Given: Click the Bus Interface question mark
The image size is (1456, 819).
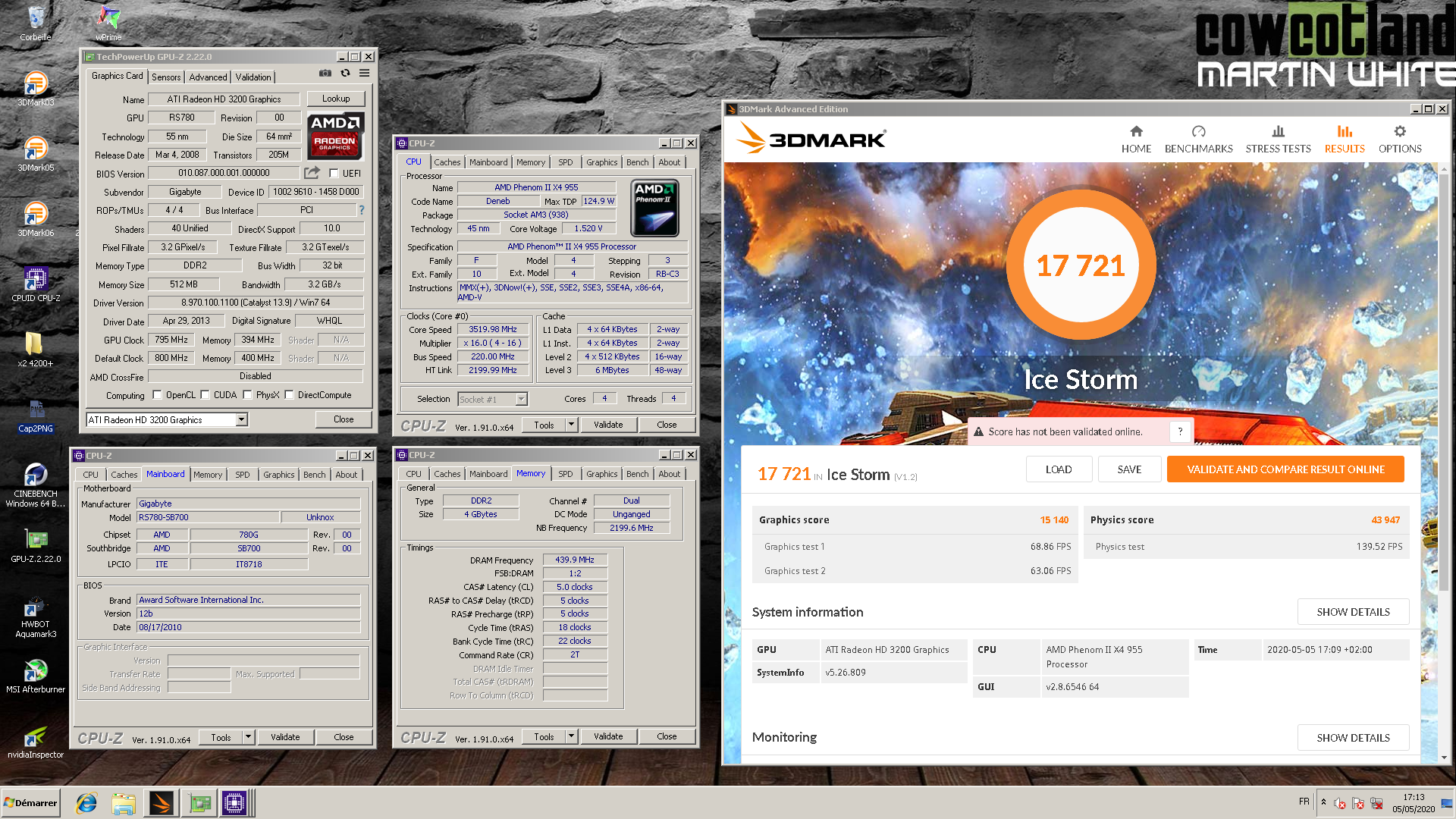Looking at the screenshot, I should click(362, 210).
